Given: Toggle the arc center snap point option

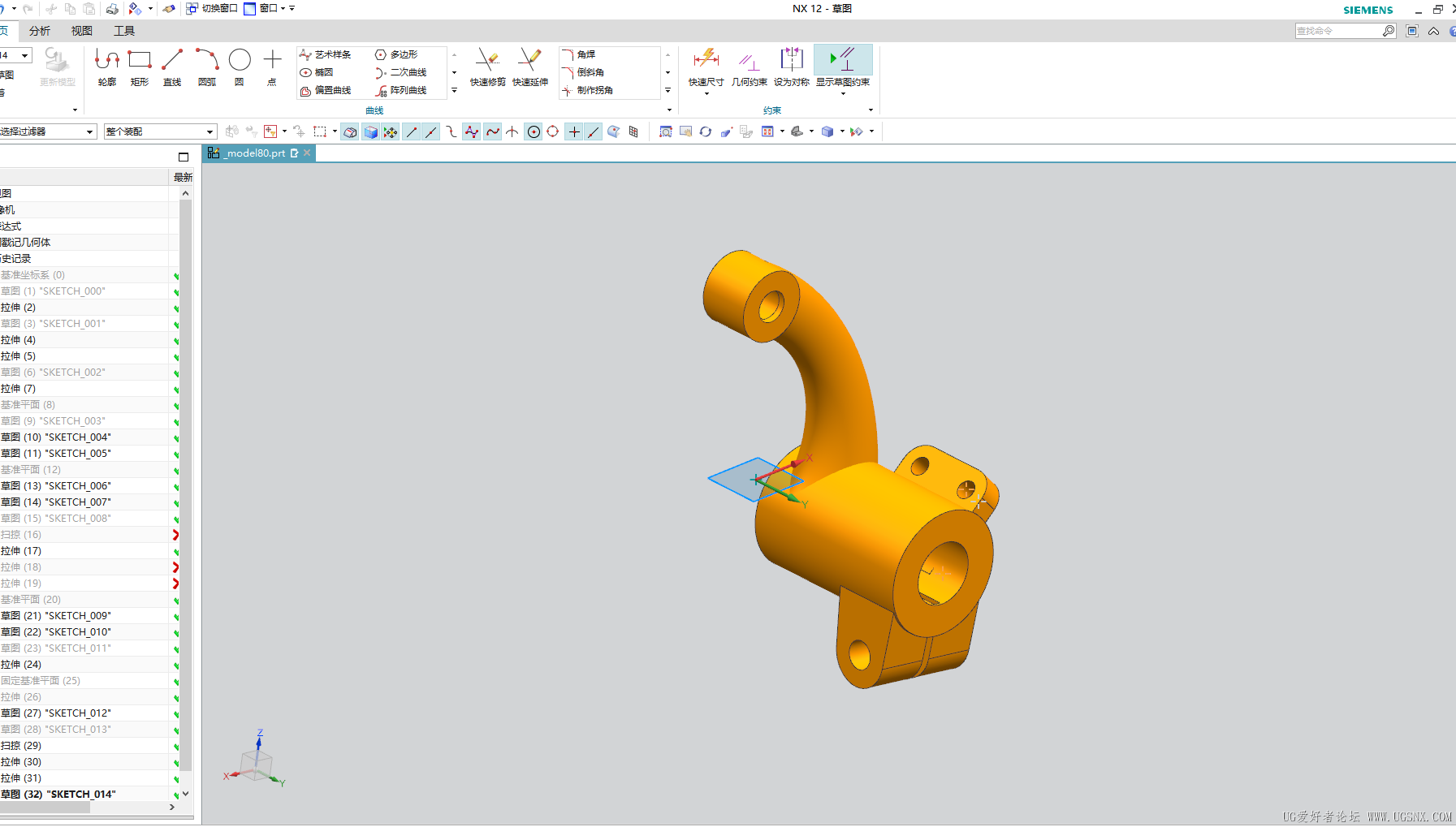Looking at the screenshot, I should point(534,132).
